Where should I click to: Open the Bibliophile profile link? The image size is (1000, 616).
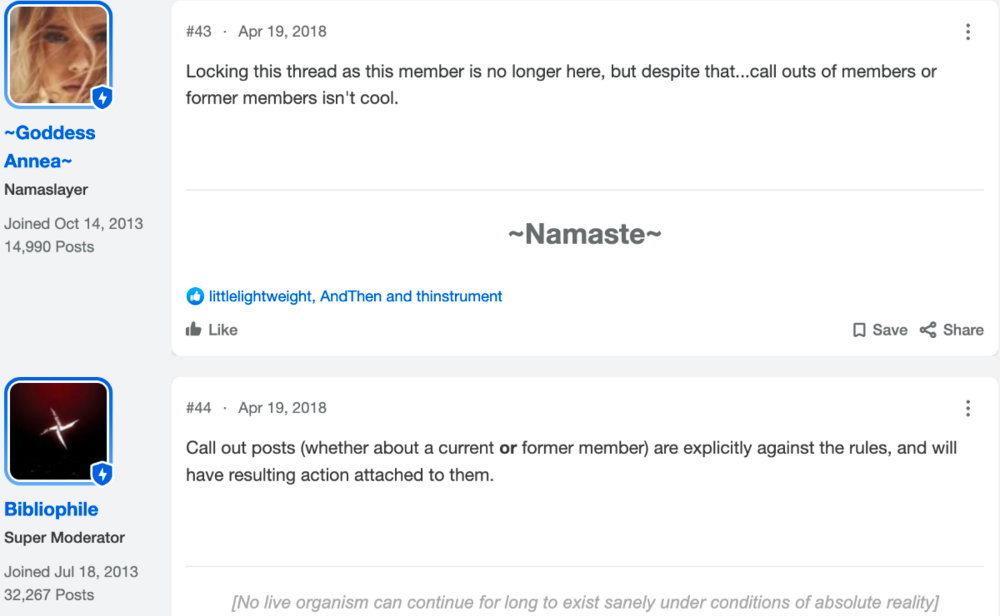coord(51,509)
